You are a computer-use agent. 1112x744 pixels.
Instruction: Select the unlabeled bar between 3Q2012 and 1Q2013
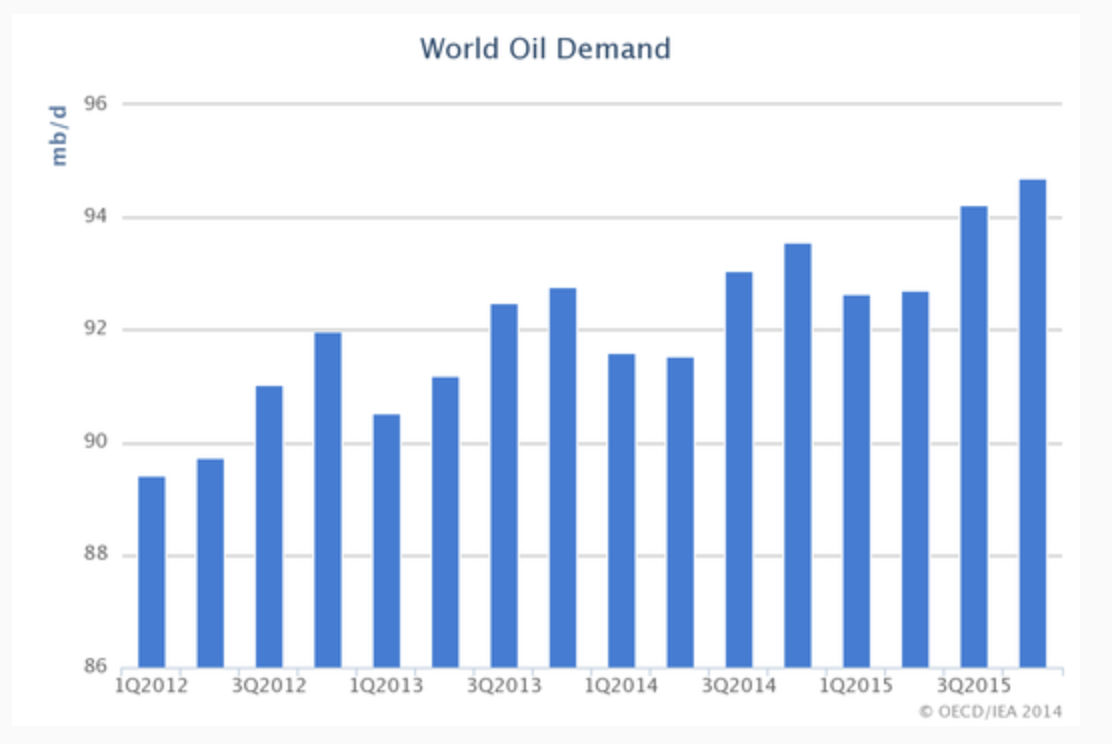(x=328, y=500)
